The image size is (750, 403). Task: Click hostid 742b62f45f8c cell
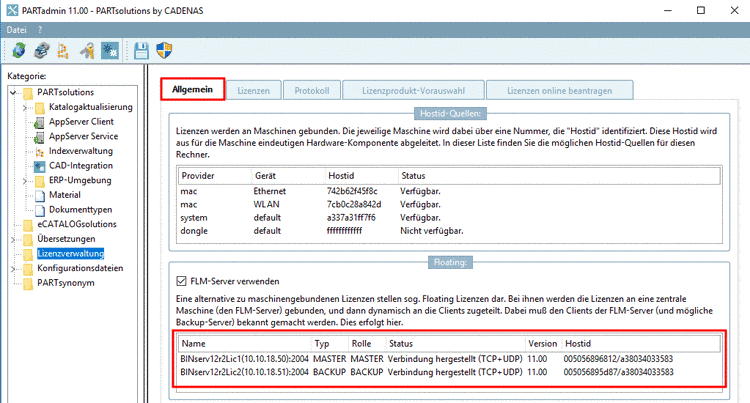352,191
